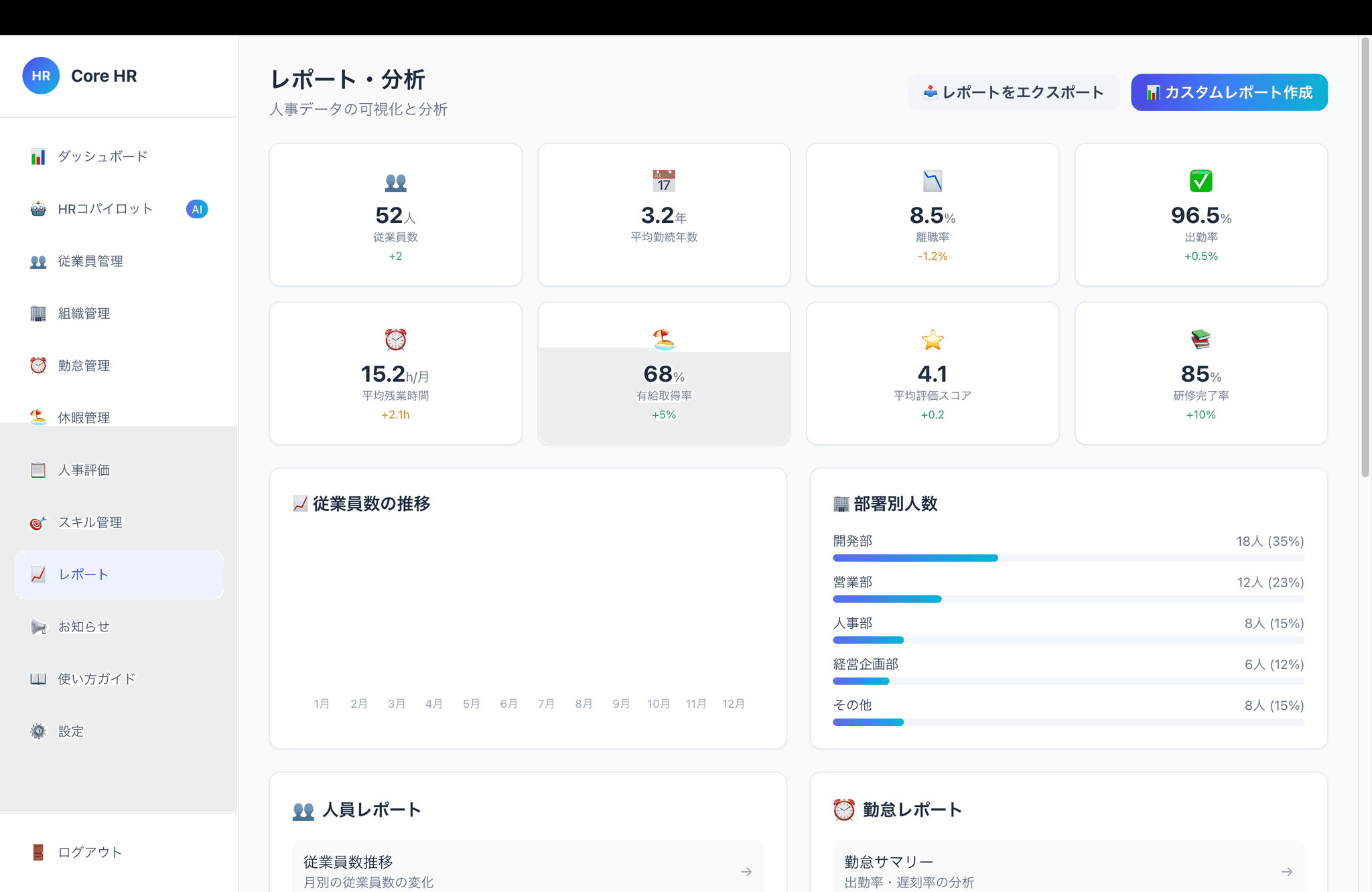Click the AI badge beside HRコパイロット
Viewport: 1372px width, 892px height.
[196, 209]
